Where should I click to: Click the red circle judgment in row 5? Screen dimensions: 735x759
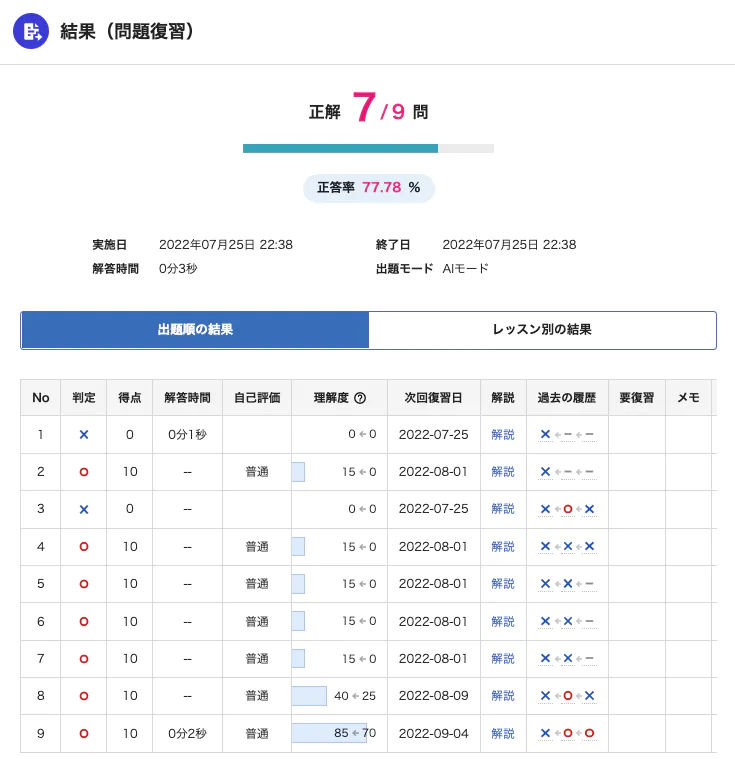(x=84, y=584)
